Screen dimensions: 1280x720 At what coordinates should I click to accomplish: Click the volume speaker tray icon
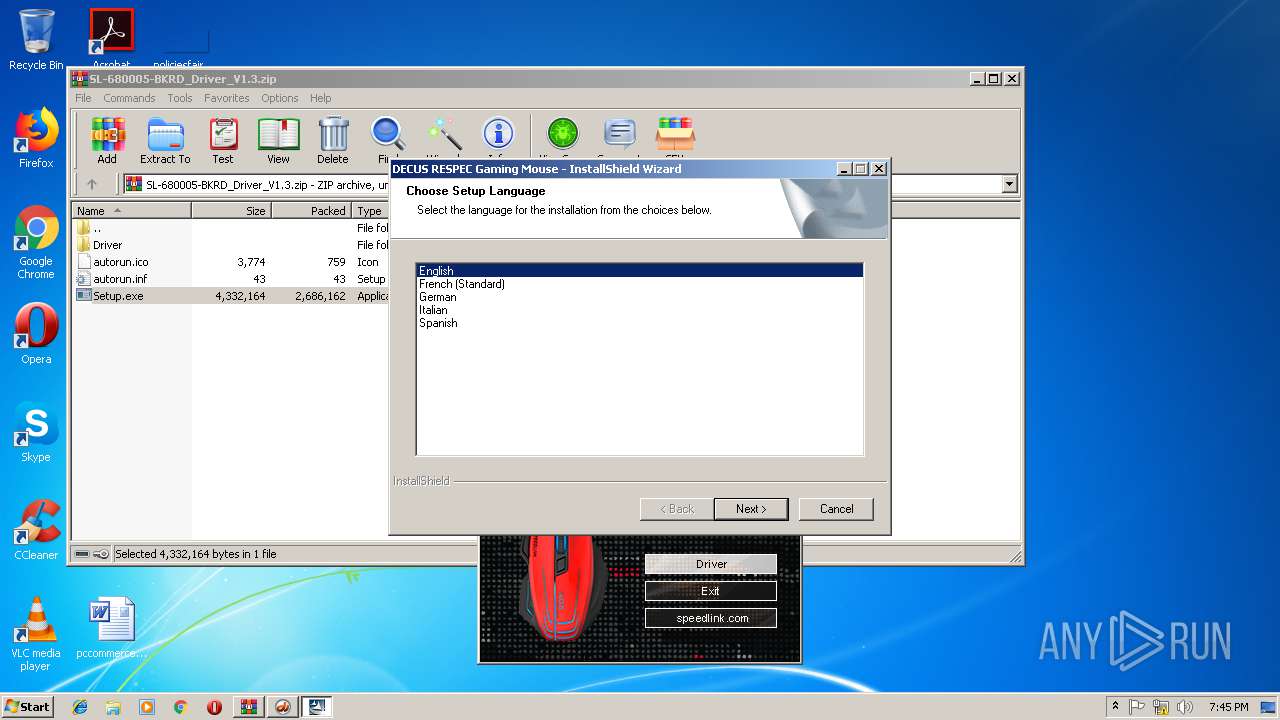1184,707
